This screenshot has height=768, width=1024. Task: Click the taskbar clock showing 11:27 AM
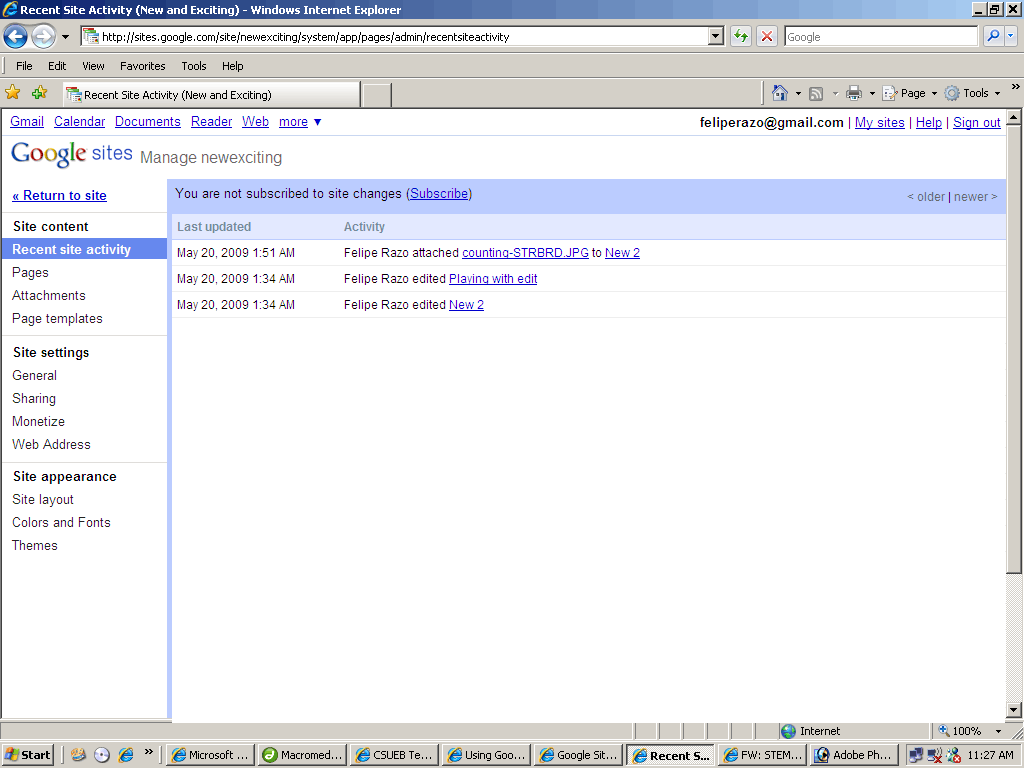tap(990, 755)
